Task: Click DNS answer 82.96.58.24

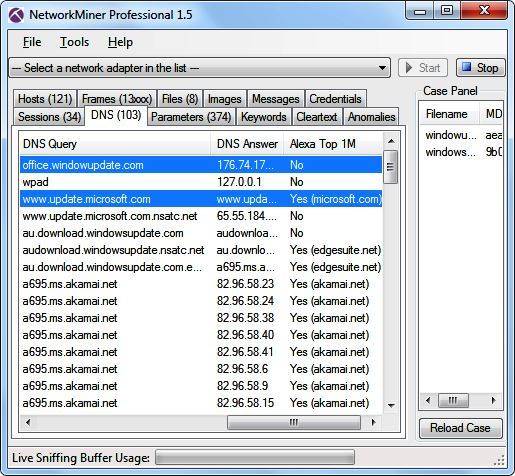Action: point(245,301)
